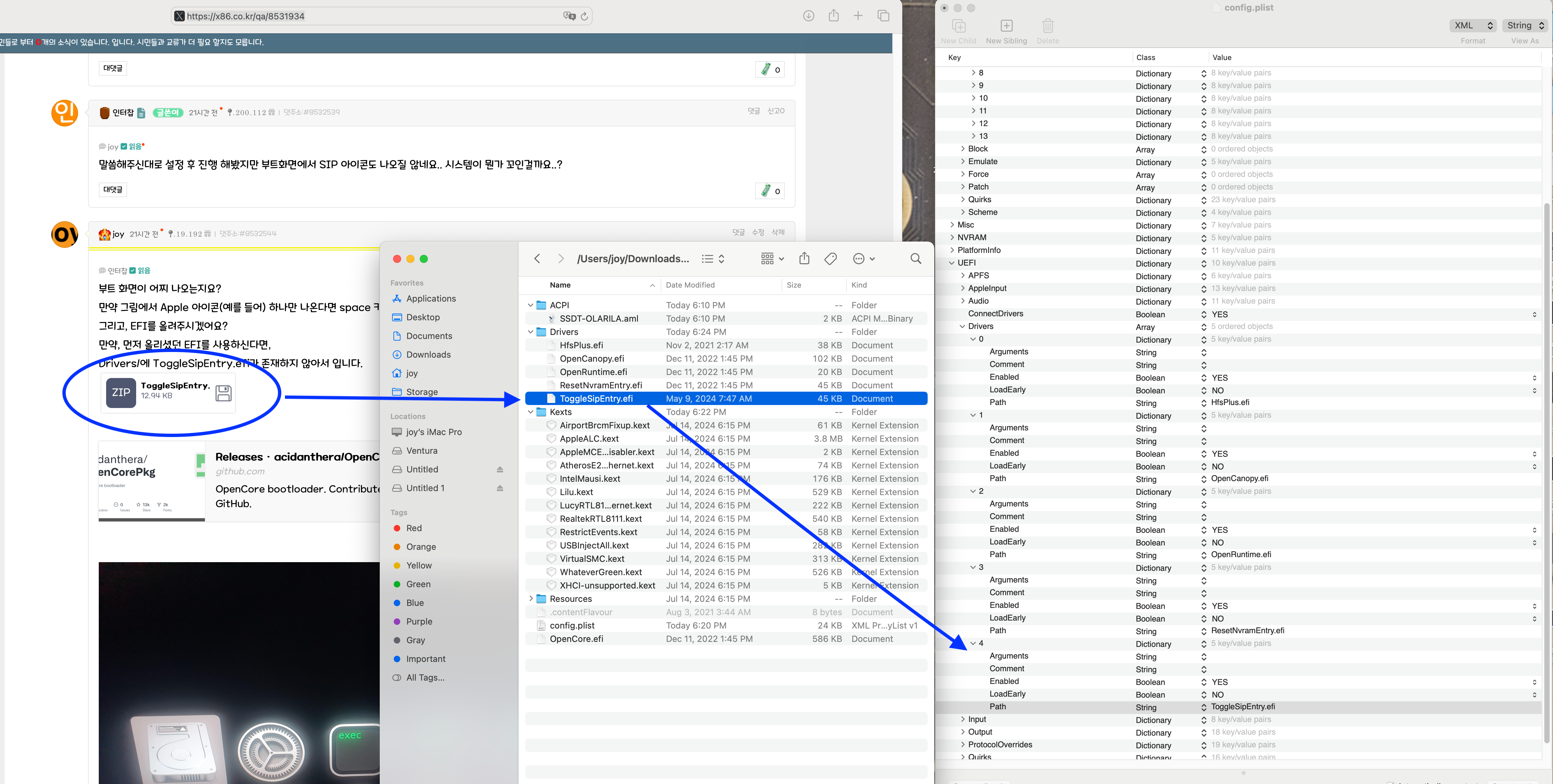Click Safari downloads icon
Image resolution: width=1553 pixels, height=784 pixels.
[x=809, y=16]
